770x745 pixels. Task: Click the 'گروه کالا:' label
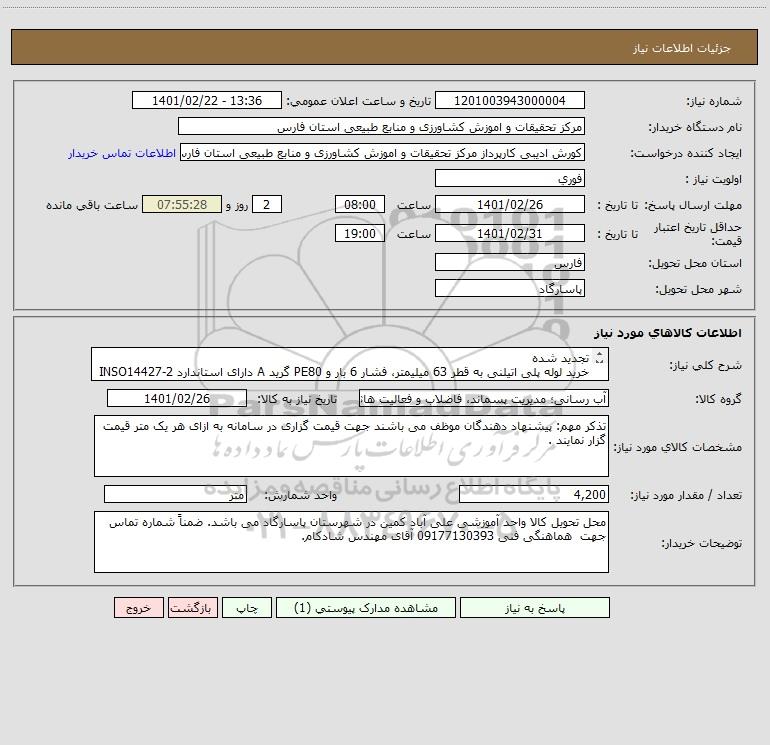718,399
